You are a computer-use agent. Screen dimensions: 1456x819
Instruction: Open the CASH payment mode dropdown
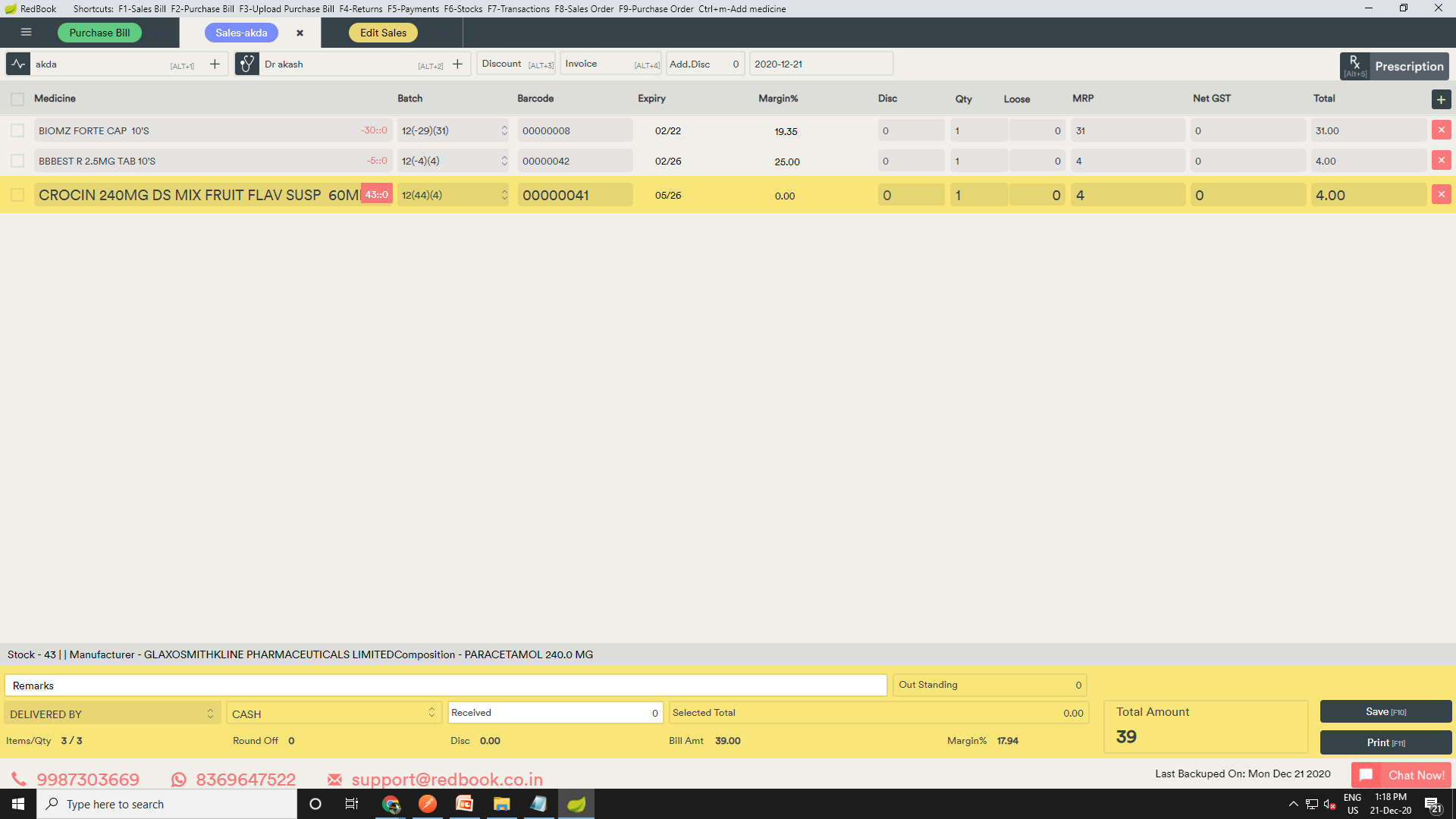[334, 714]
